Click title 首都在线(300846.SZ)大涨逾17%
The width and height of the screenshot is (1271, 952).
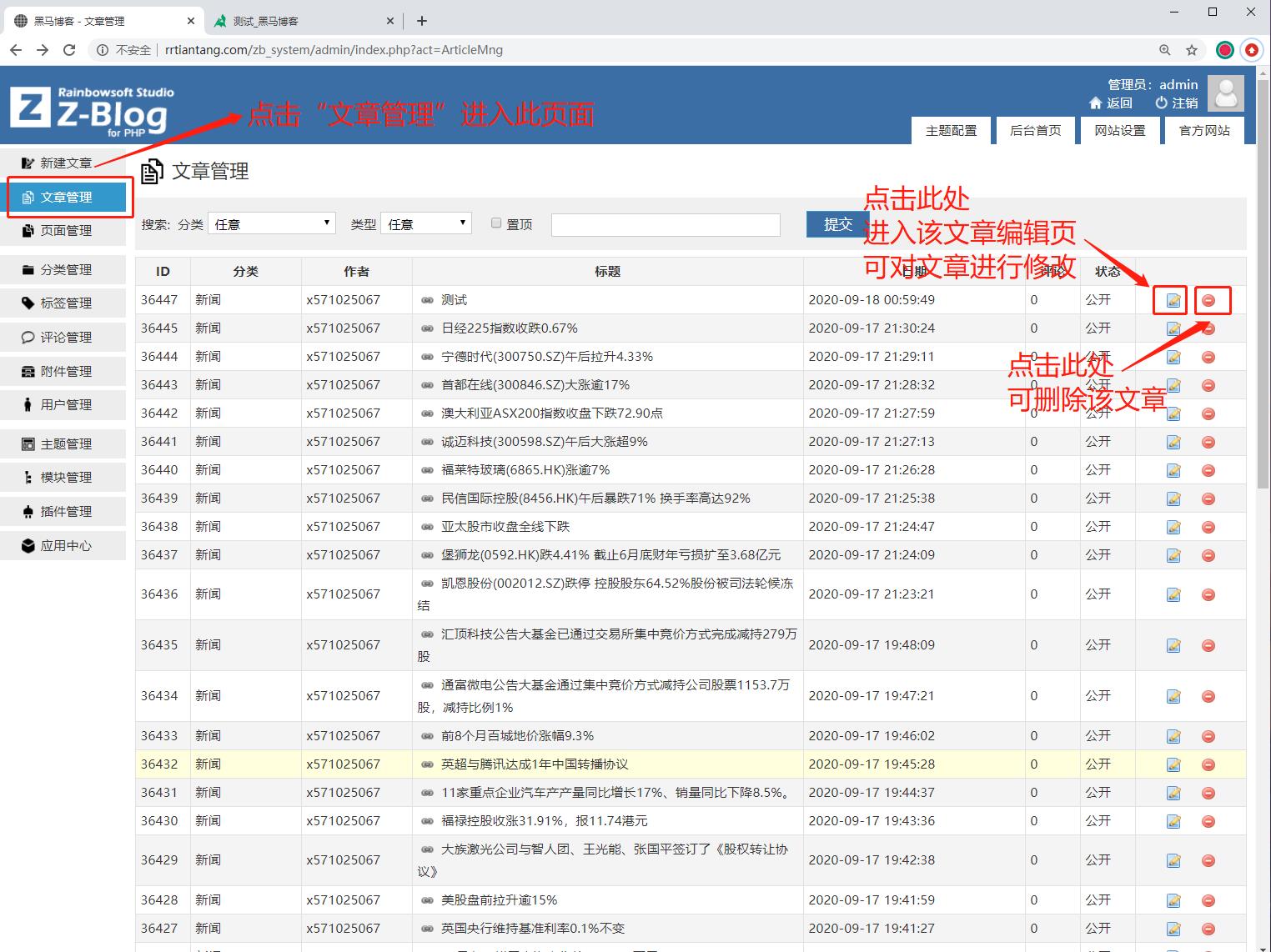[535, 385]
